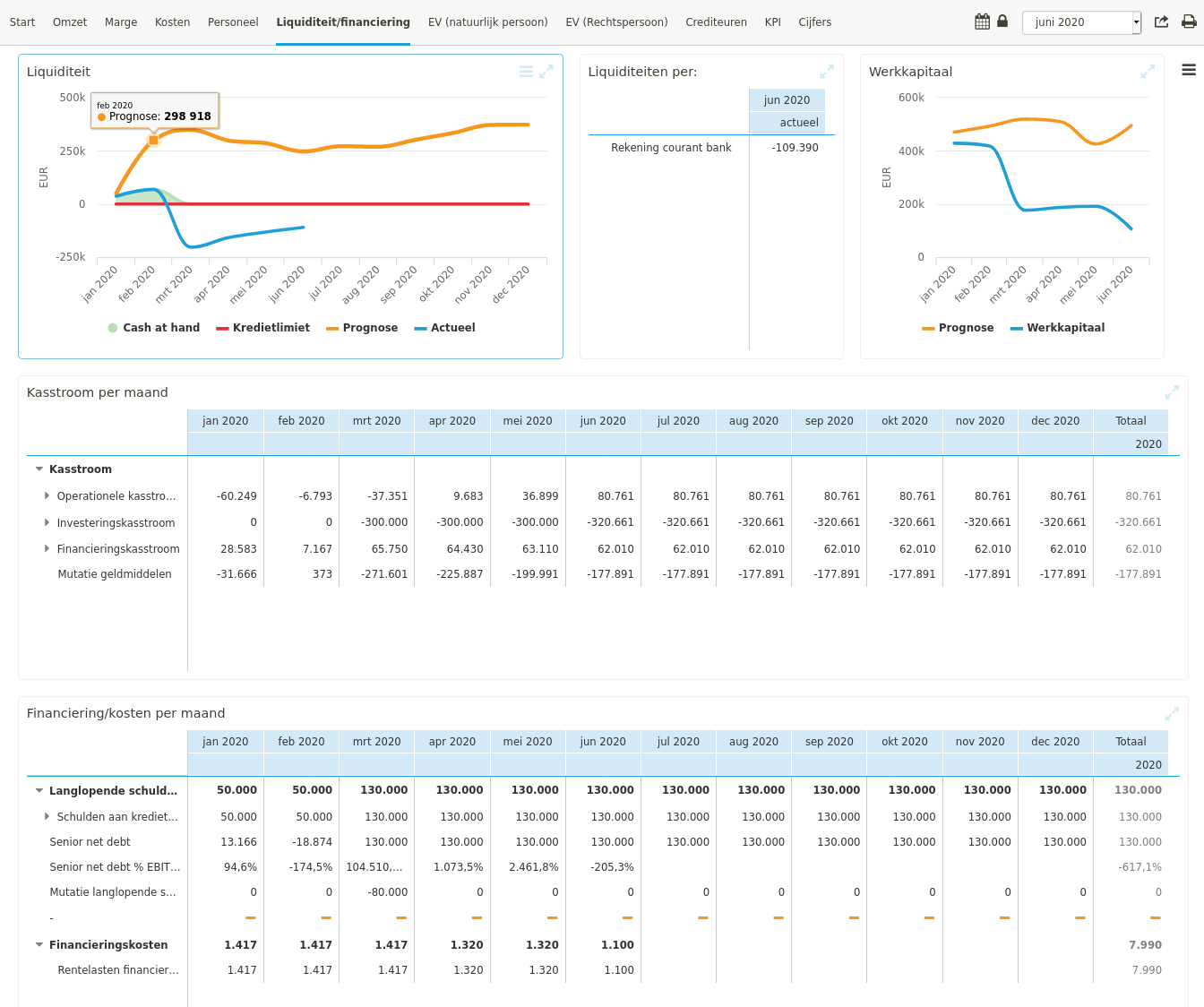
Task: Switch to the Personeel tab
Action: pos(233,22)
